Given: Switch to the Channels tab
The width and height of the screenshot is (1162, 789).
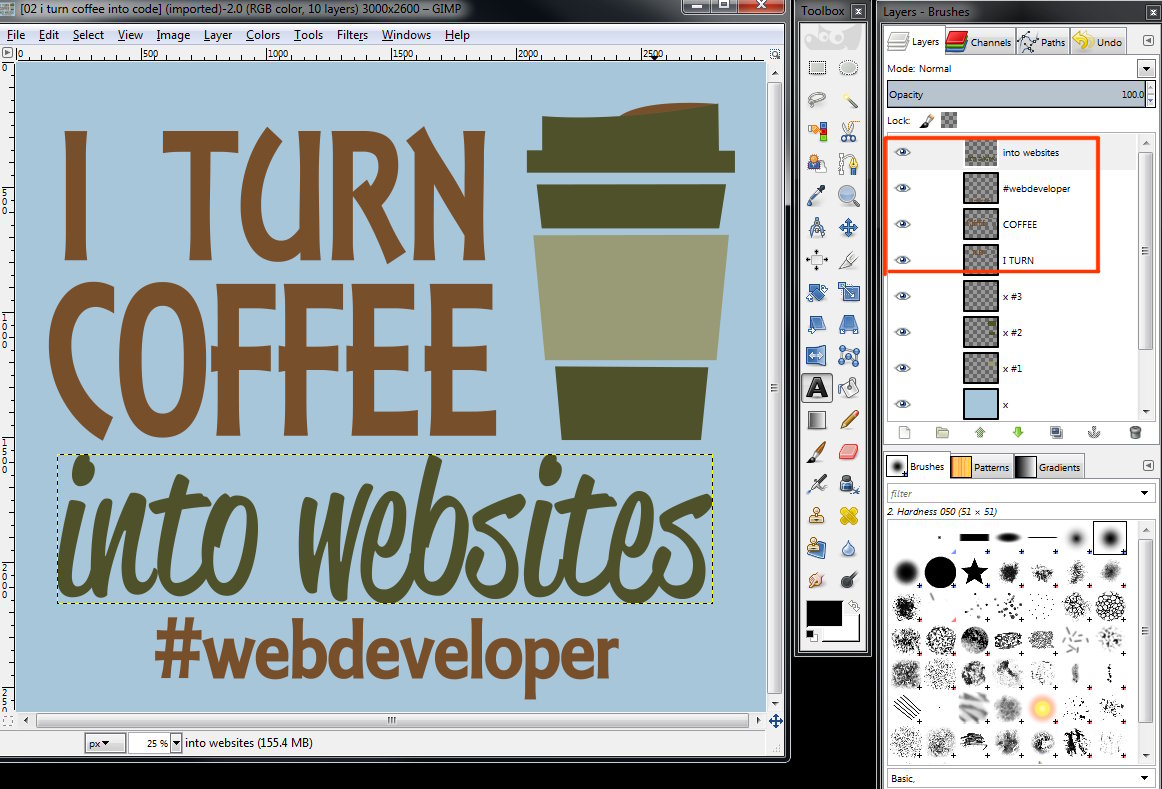Looking at the screenshot, I should pyautogui.click(x=979, y=41).
